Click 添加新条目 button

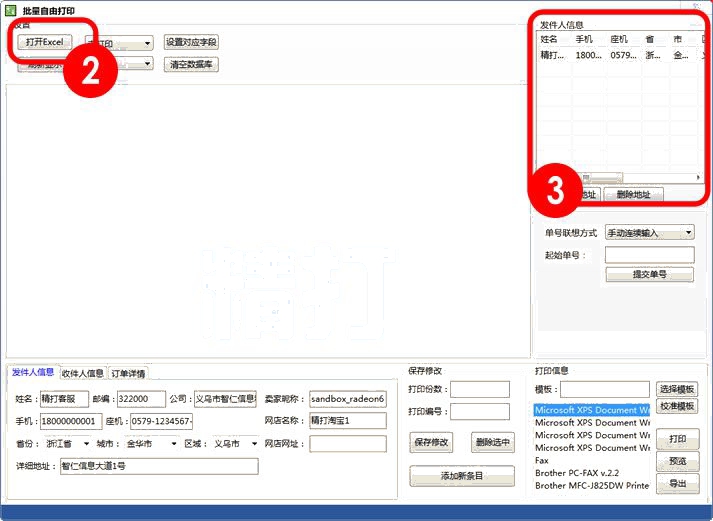(462, 476)
